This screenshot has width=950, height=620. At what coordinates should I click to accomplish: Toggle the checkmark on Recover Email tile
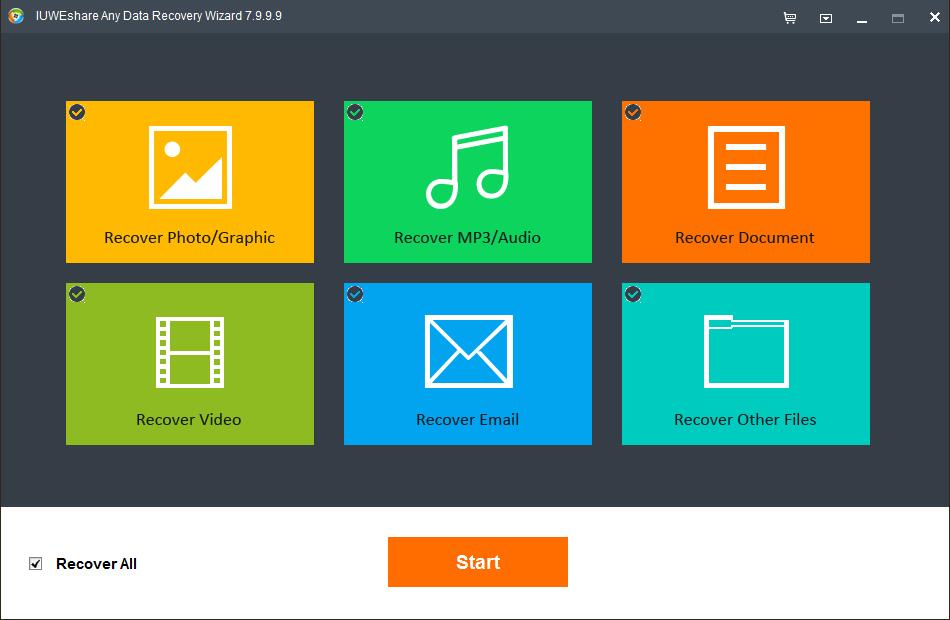click(x=353, y=295)
